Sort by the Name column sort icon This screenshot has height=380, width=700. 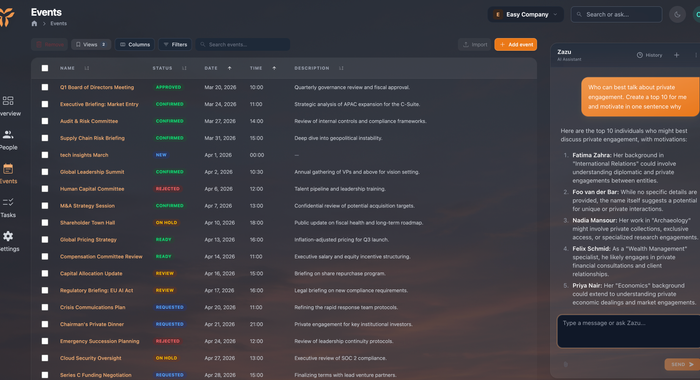pos(87,68)
